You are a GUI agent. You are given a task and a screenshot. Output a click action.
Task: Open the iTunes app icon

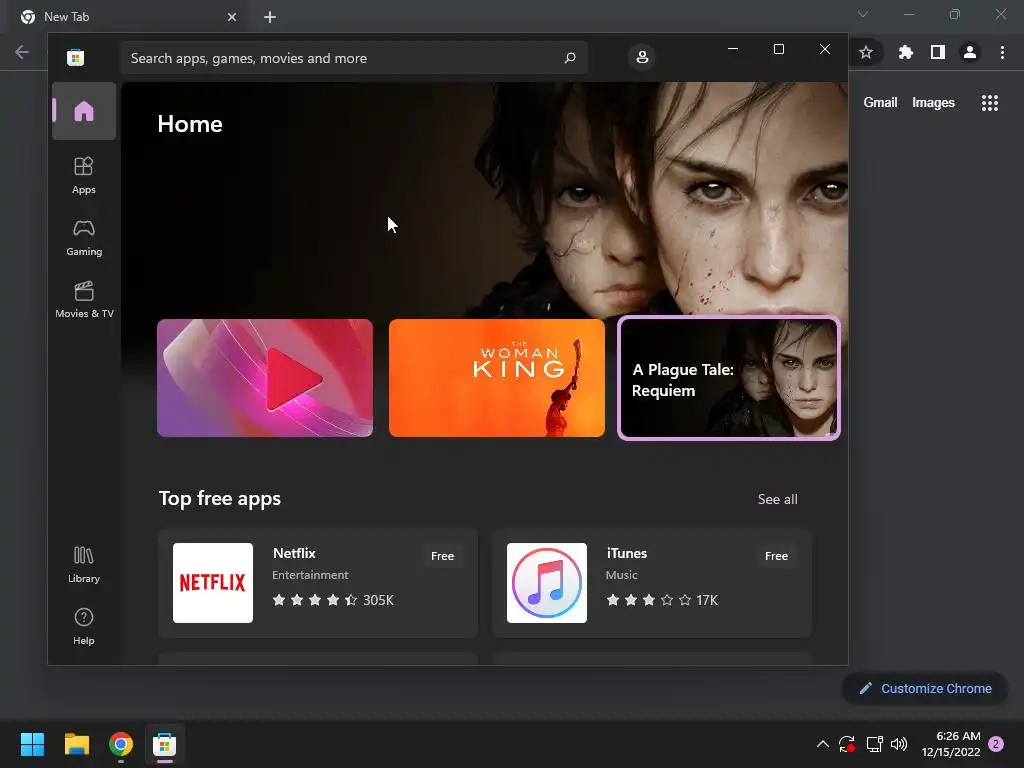pos(547,583)
